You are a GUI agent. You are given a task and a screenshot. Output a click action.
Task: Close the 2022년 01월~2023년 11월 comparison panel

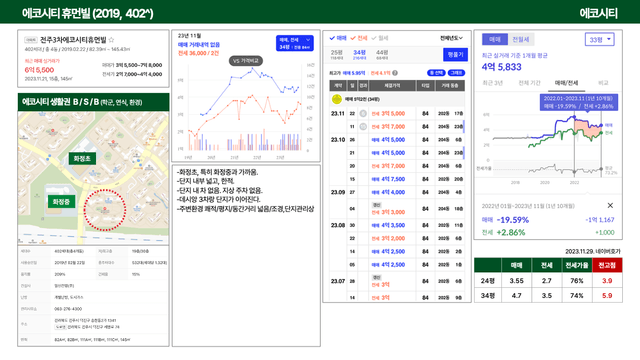(610, 205)
